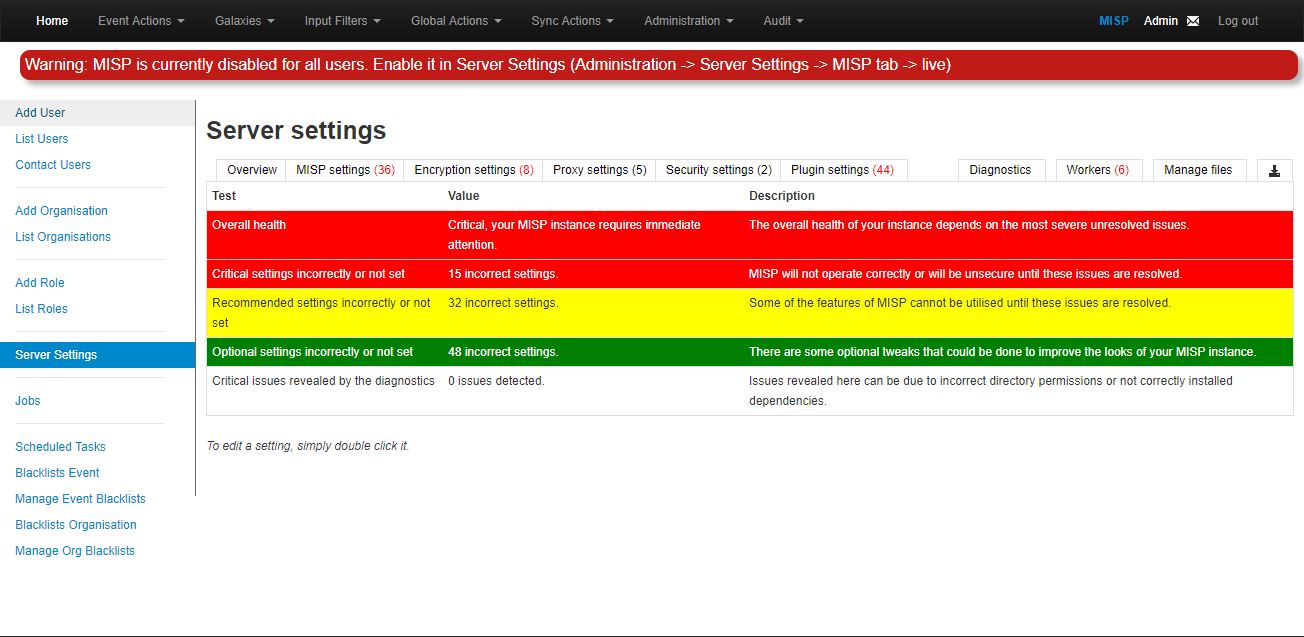Open the Global Actions dropdown
The image size is (1304, 637).
[455, 20]
